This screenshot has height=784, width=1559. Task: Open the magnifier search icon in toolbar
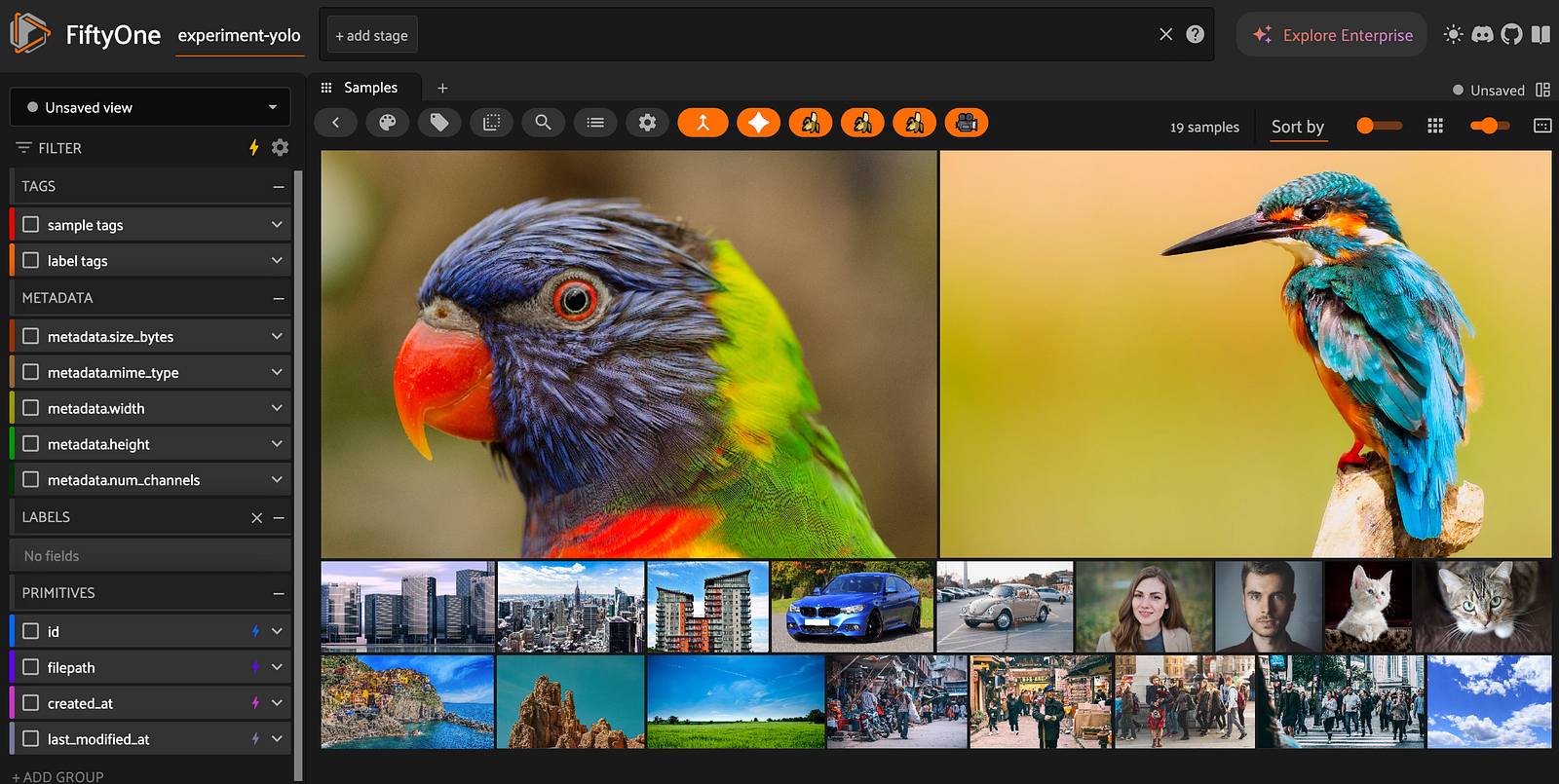coord(544,123)
